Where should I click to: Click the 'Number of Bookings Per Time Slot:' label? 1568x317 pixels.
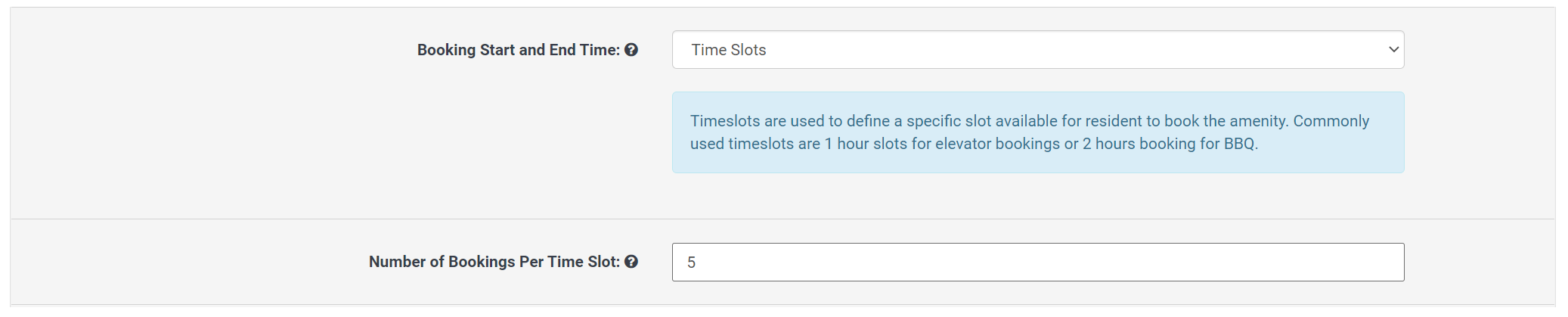pyautogui.click(x=494, y=262)
